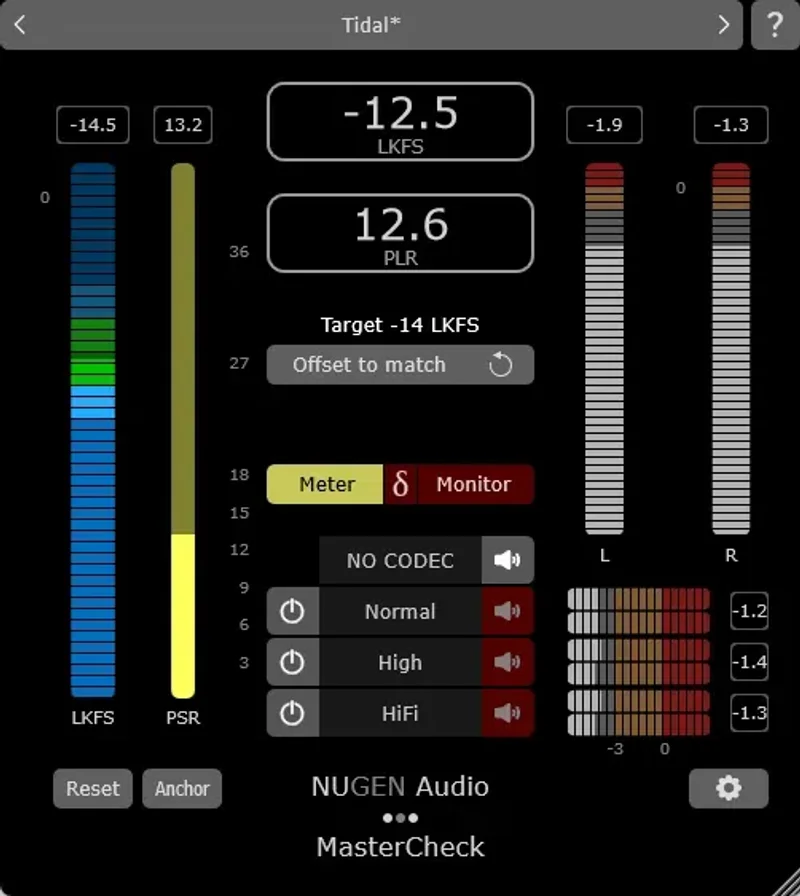Audition High codec via speaker icon
The width and height of the screenshot is (800, 896).
pos(507,662)
